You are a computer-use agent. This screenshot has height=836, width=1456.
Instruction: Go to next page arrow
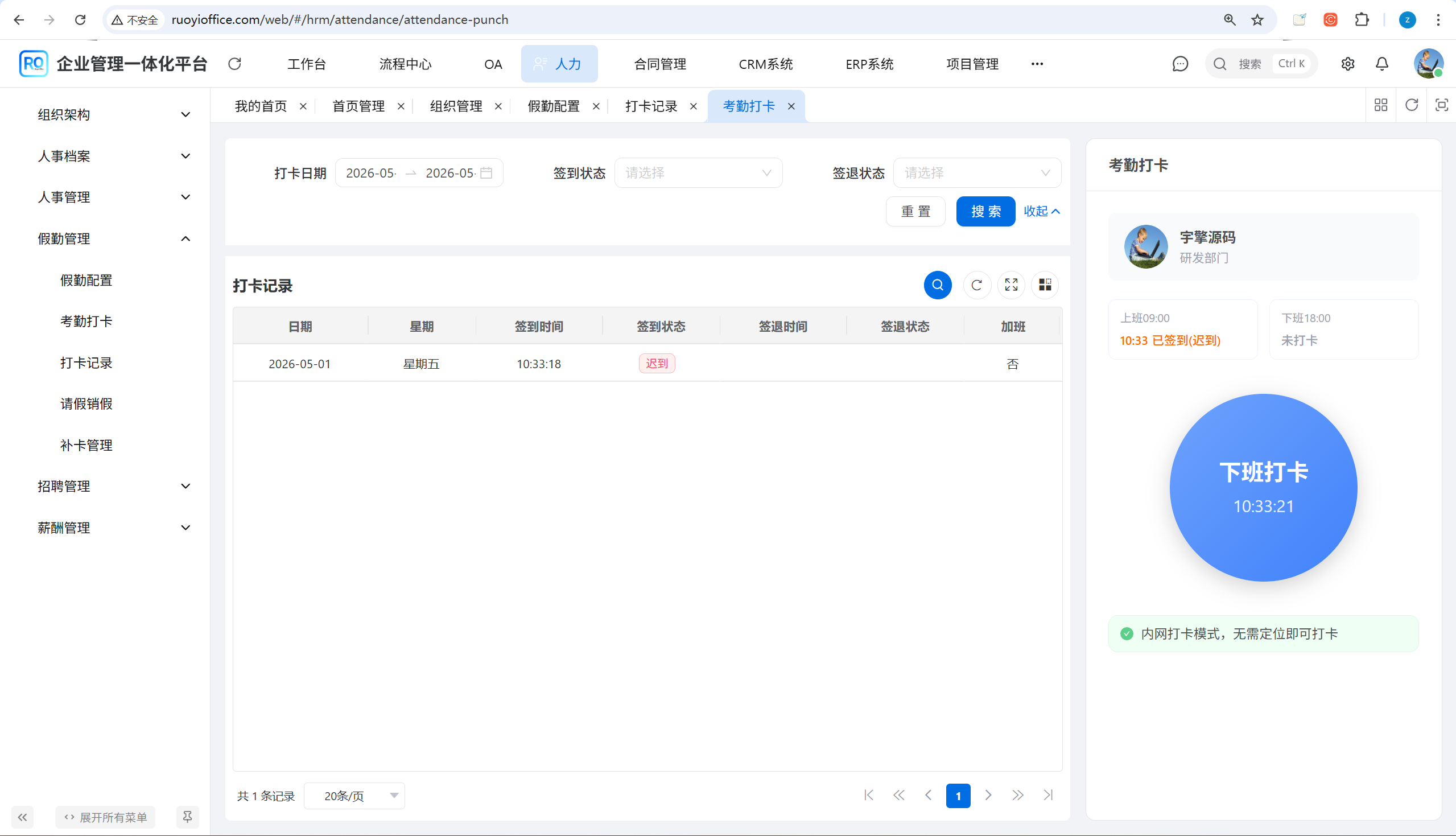pyautogui.click(x=988, y=795)
